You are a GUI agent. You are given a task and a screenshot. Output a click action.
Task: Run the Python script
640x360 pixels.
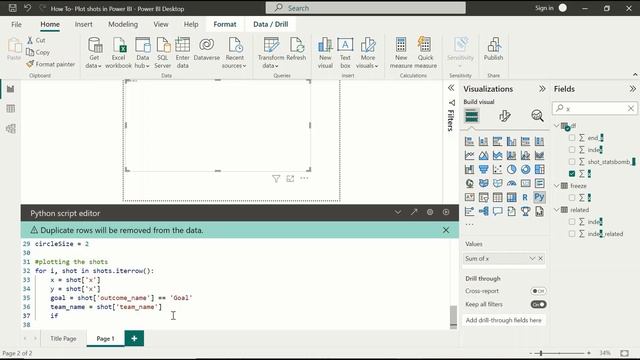point(446,212)
